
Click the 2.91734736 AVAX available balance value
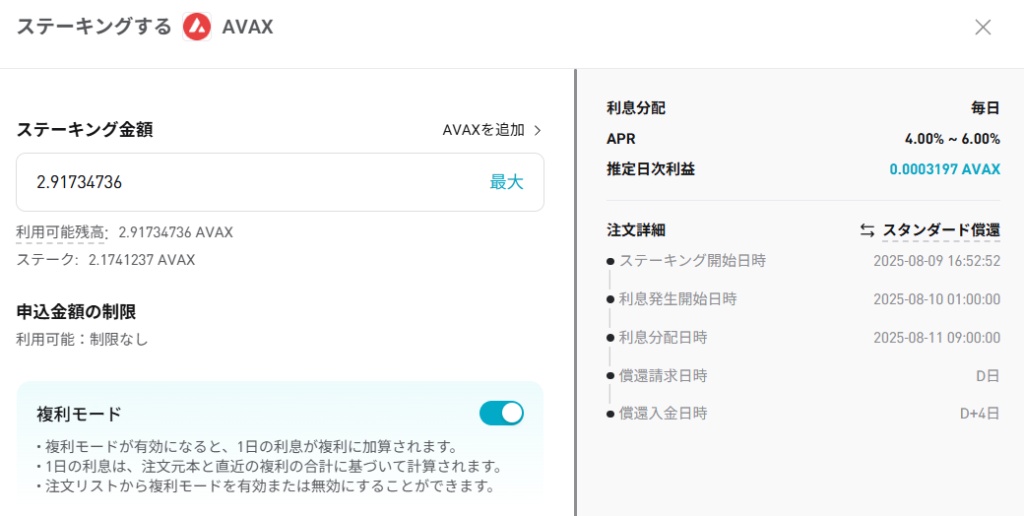(x=176, y=232)
